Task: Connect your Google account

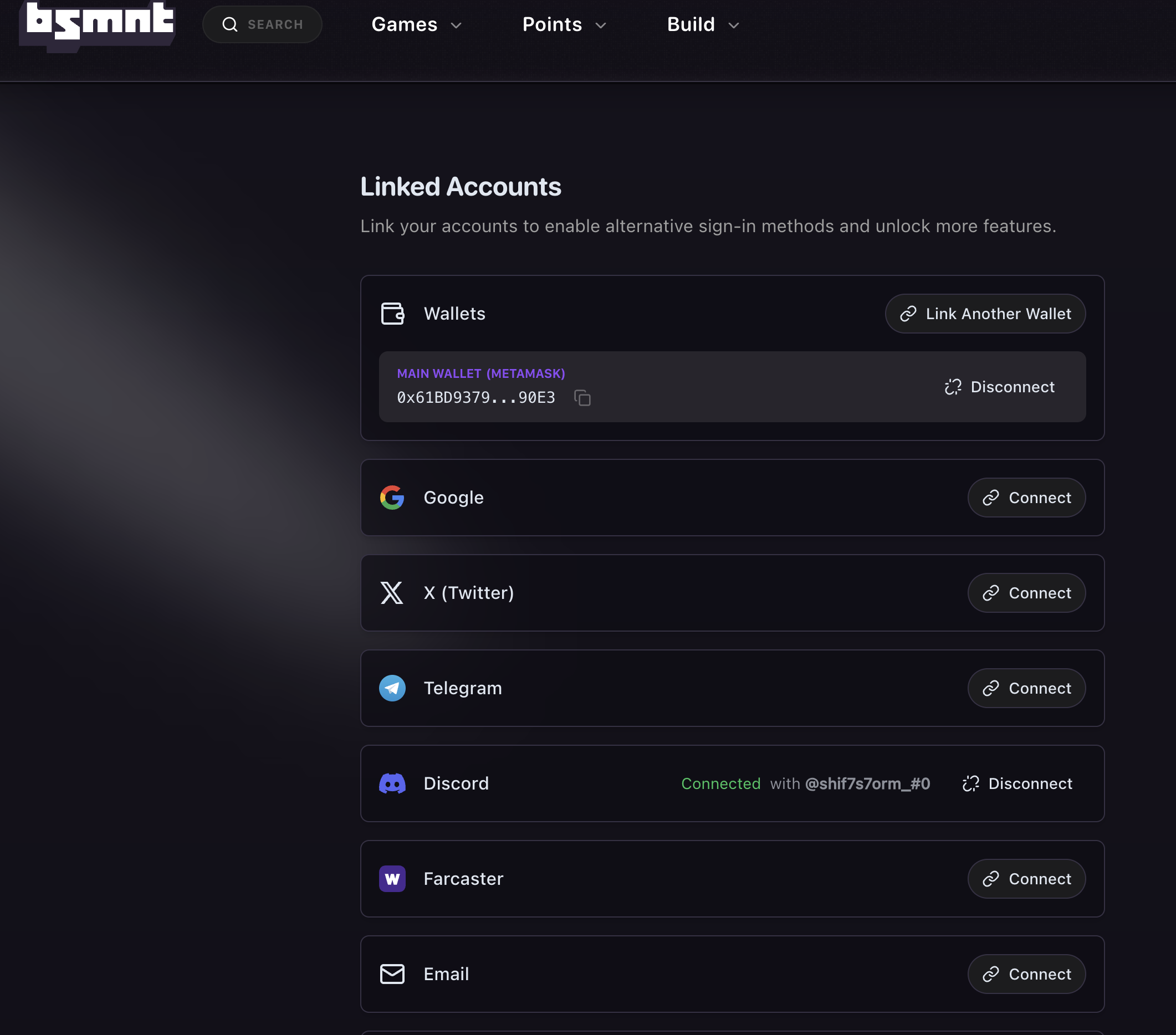Action: coord(1026,498)
